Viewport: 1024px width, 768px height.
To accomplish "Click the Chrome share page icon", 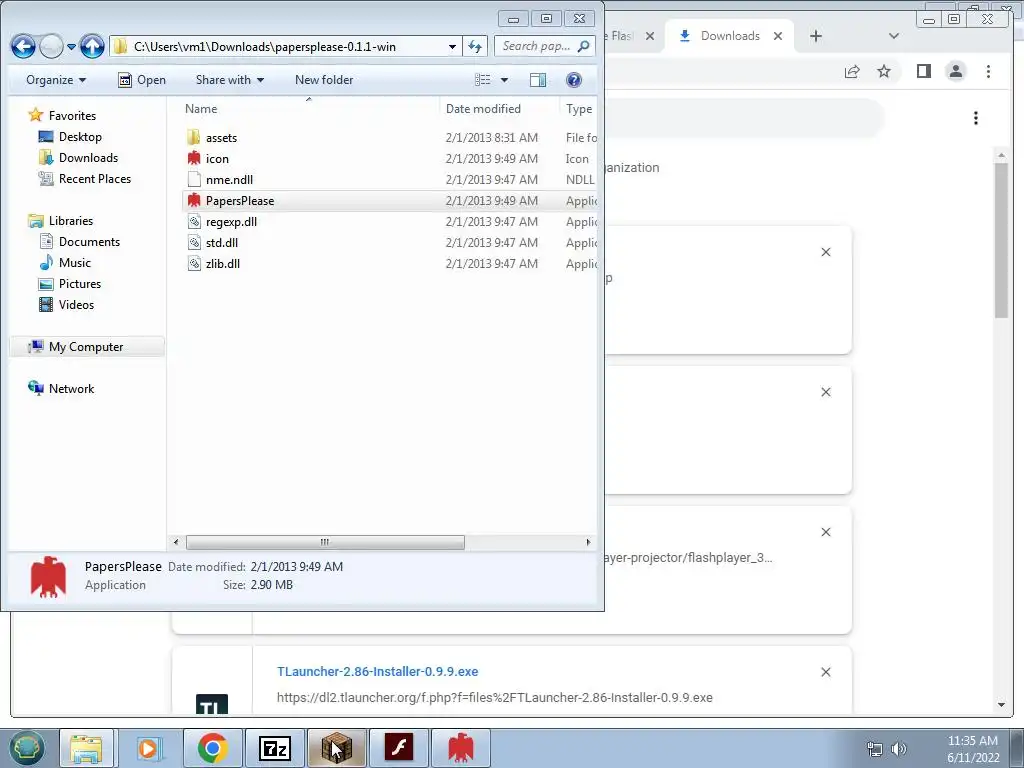I will point(852,71).
